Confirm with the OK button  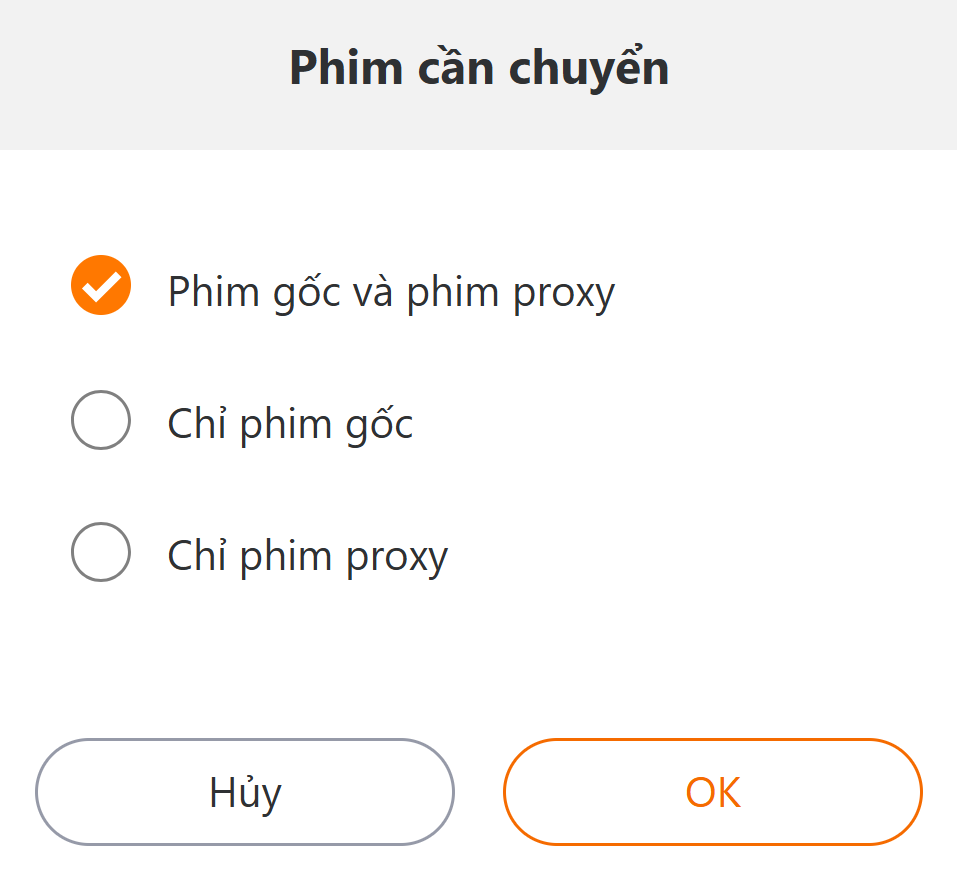coord(712,792)
